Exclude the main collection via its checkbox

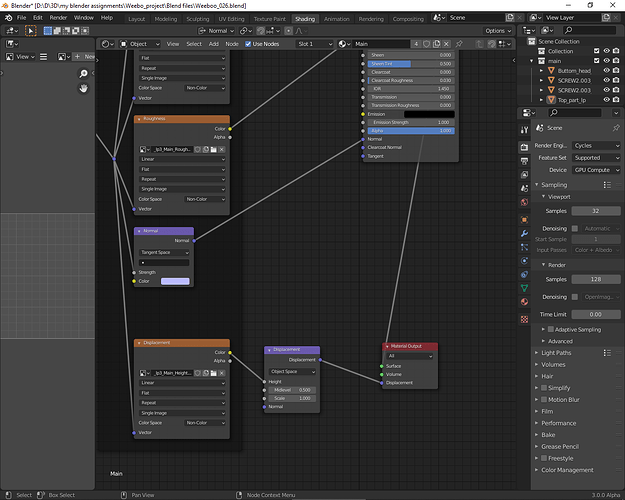coord(596,61)
